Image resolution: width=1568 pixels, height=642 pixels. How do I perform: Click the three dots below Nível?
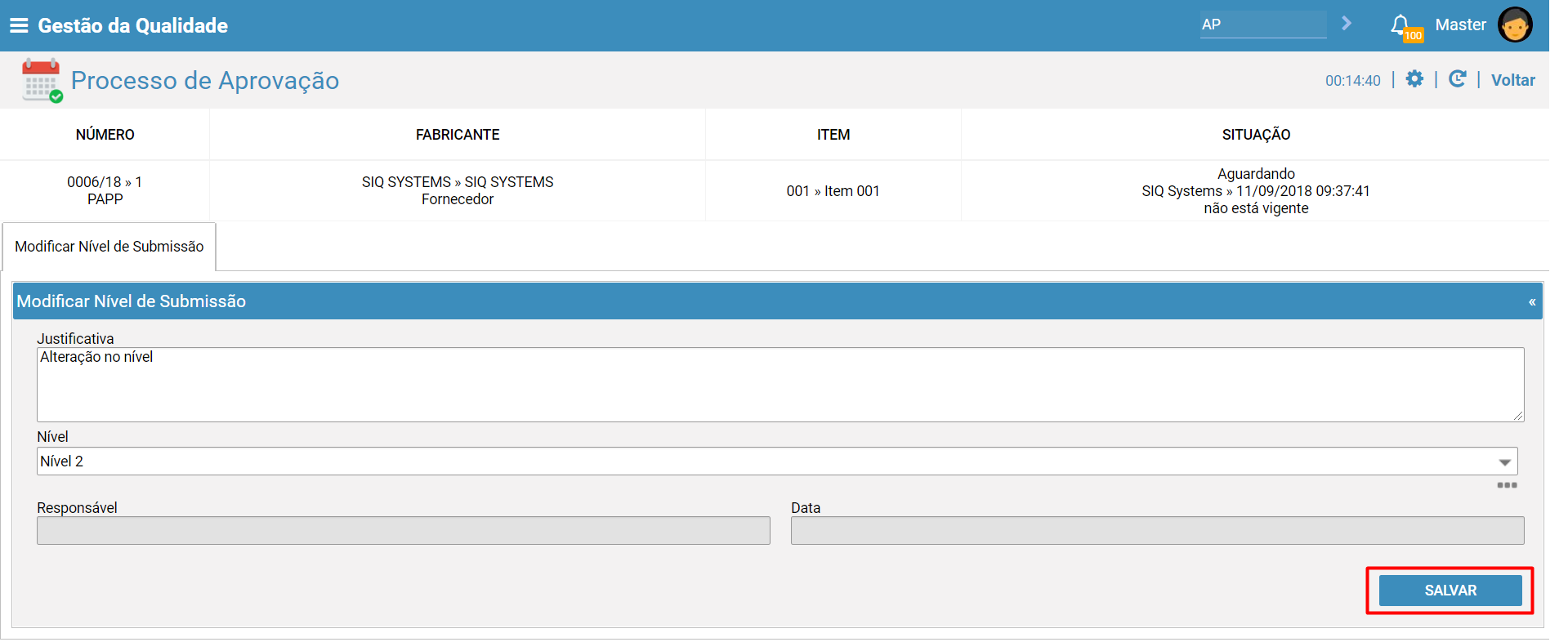pyautogui.click(x=1507, y=485)
